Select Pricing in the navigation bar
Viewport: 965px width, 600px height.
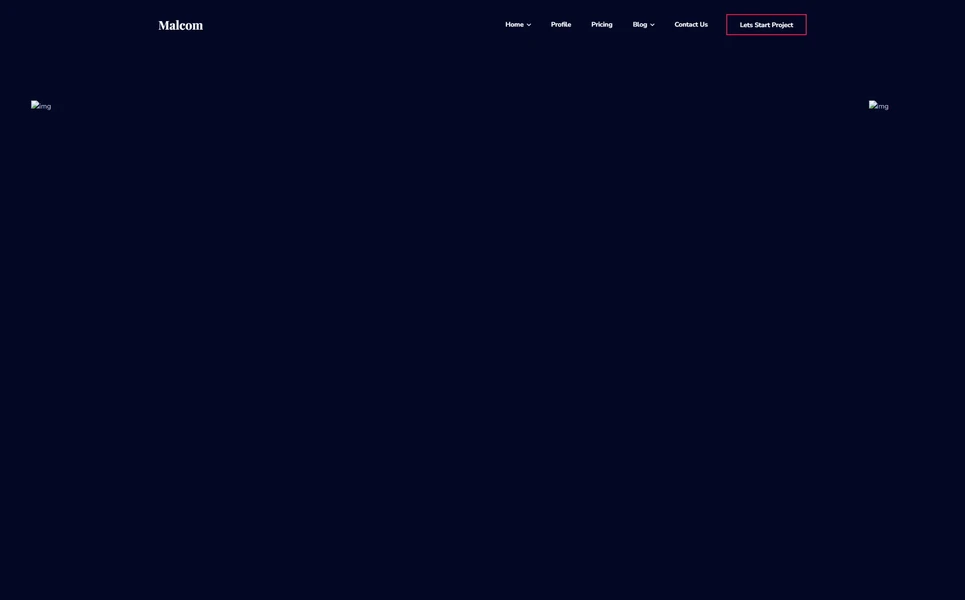coord(602,22)
